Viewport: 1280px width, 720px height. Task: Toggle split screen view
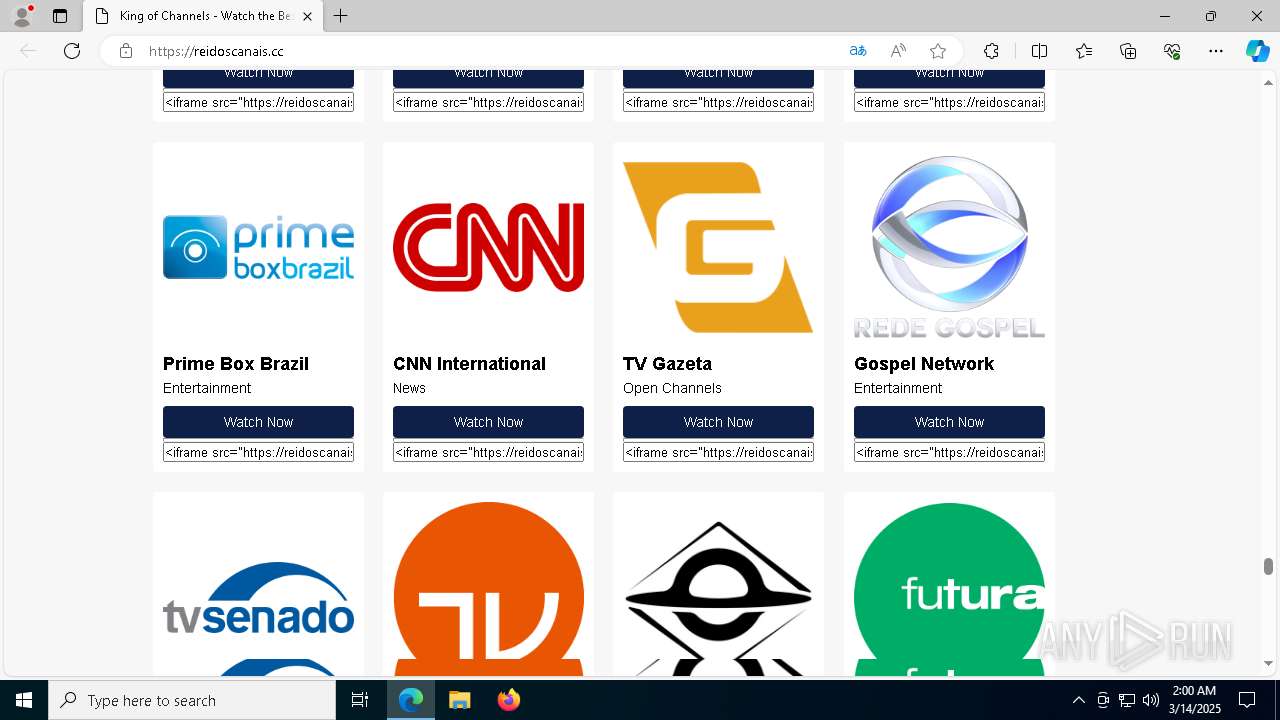[x=1039, y=51]
